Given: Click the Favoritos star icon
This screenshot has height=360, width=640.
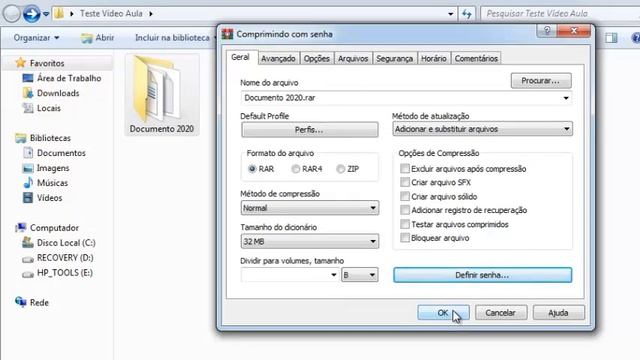Looking at the screenshot, I should [20, 63].
